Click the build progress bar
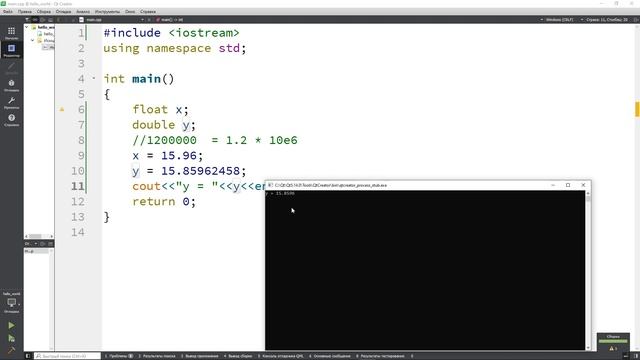The image size is (640, 360). [613, 341]
